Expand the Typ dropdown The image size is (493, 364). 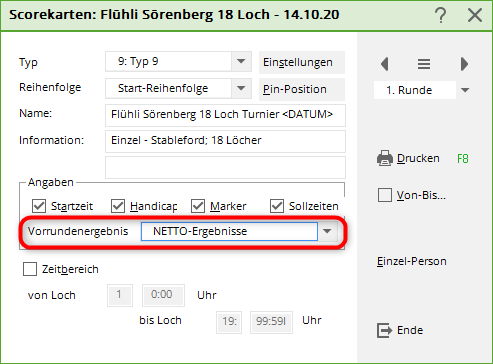[241, 61]
